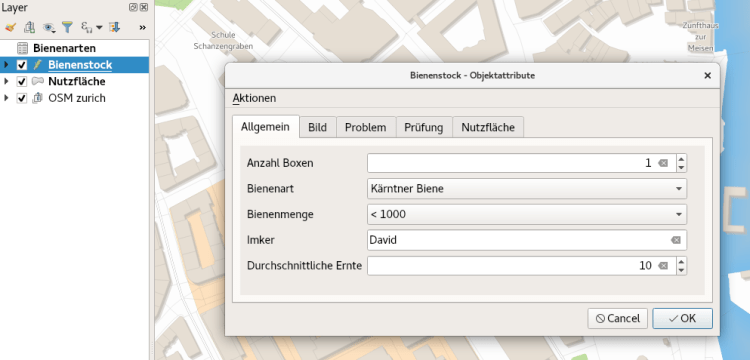Image resolution: width=750 pixels, height=360 pixels.
Task: Click the Schule Schanzengraben map label
Action: coord(223,41)
